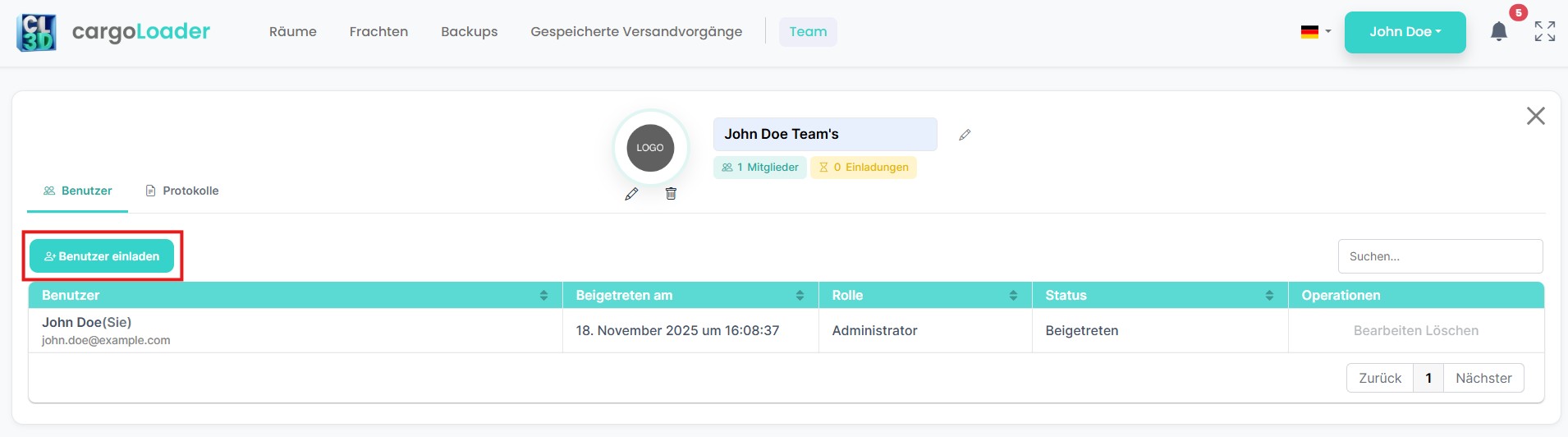1568x437 pixels.
Task: Click the pencil icon beside team name
Action: pyautogui.click(x=965, y=135)
